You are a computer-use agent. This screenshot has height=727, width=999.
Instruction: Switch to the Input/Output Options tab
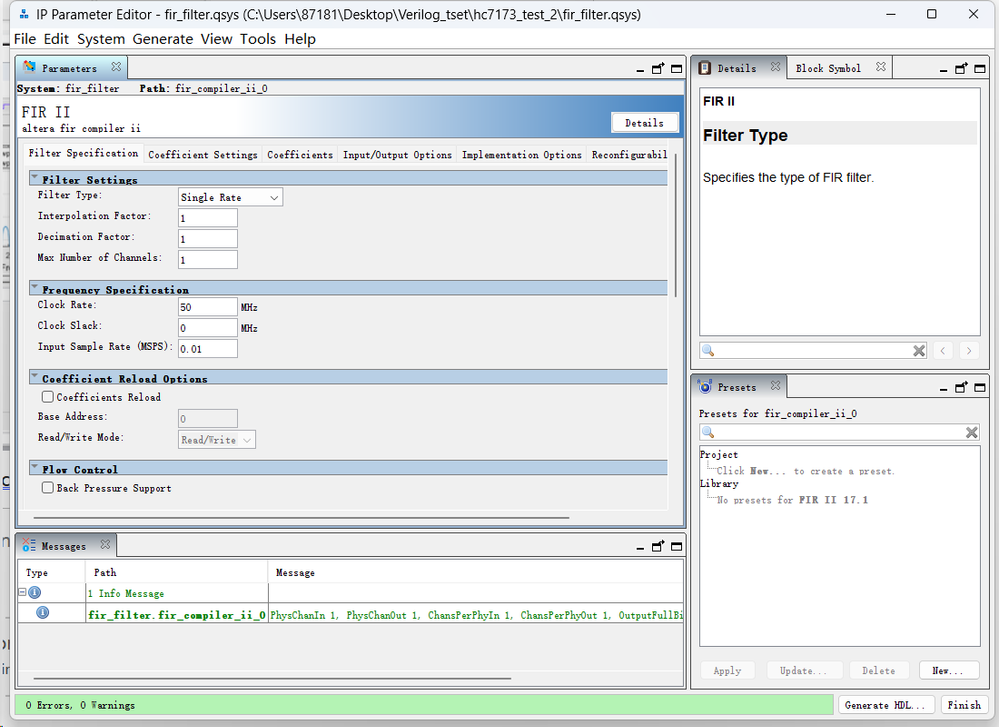coord(398,155)
